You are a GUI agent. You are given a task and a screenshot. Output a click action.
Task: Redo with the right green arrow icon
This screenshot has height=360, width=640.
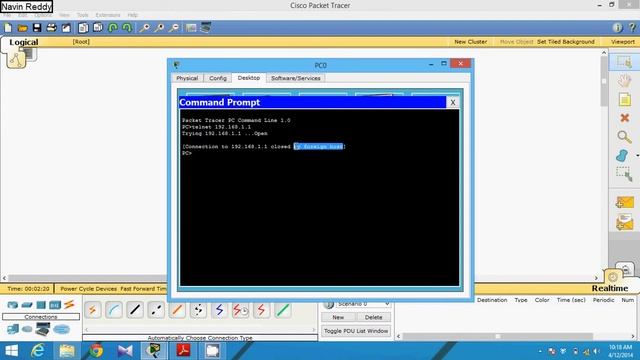[127, 28]
